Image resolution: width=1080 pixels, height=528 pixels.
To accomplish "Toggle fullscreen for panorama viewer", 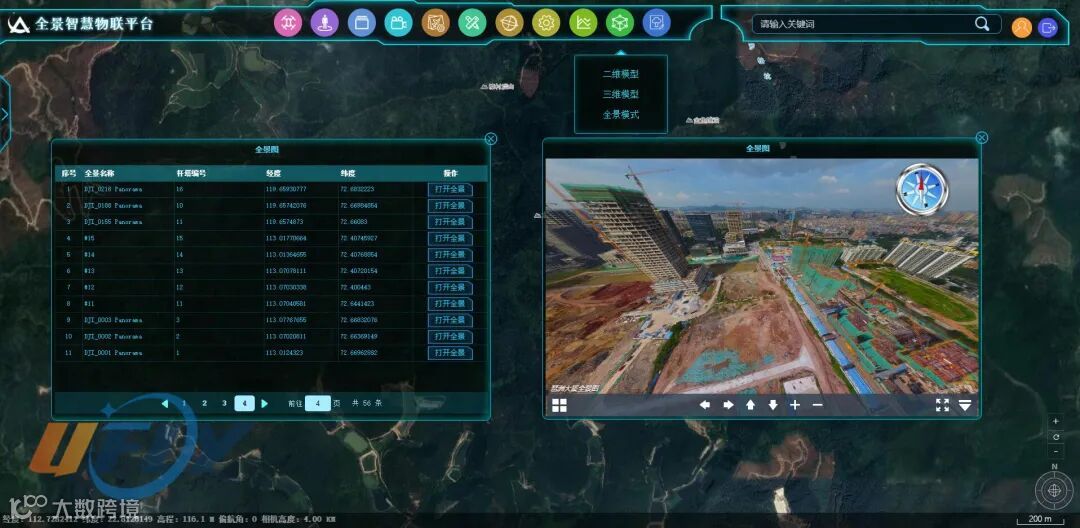I will 942,405.
